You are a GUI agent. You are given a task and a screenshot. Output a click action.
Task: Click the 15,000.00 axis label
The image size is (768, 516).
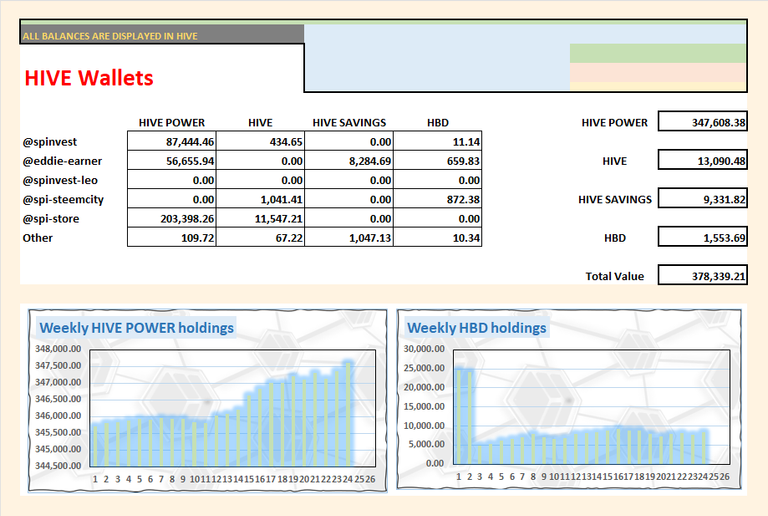click(424, 406)
